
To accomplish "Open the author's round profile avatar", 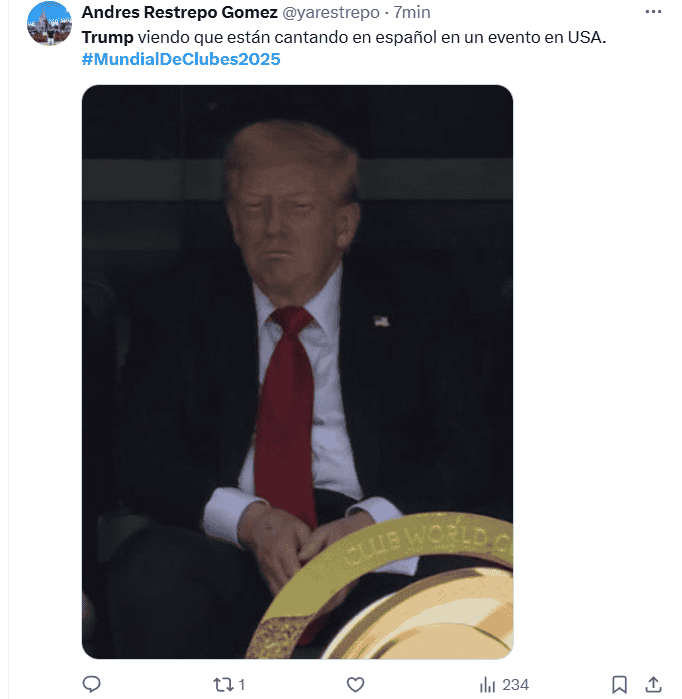I will (x=49, y=23).
